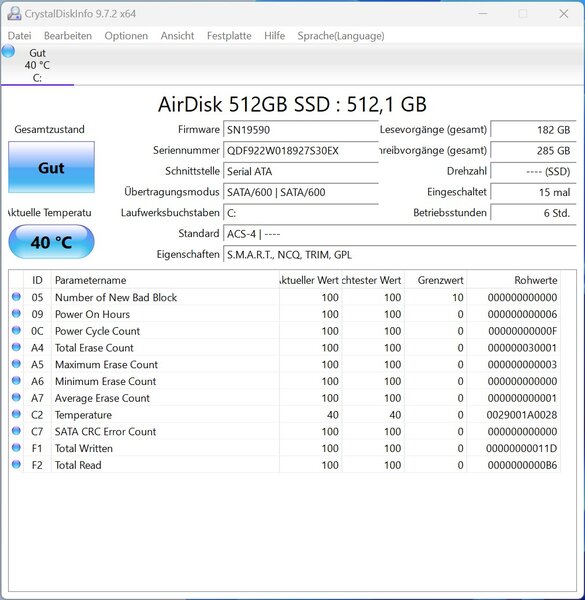Screen dimensions: 585x600
Task: Select the Total Written parameter
Action: coord(83,448)
